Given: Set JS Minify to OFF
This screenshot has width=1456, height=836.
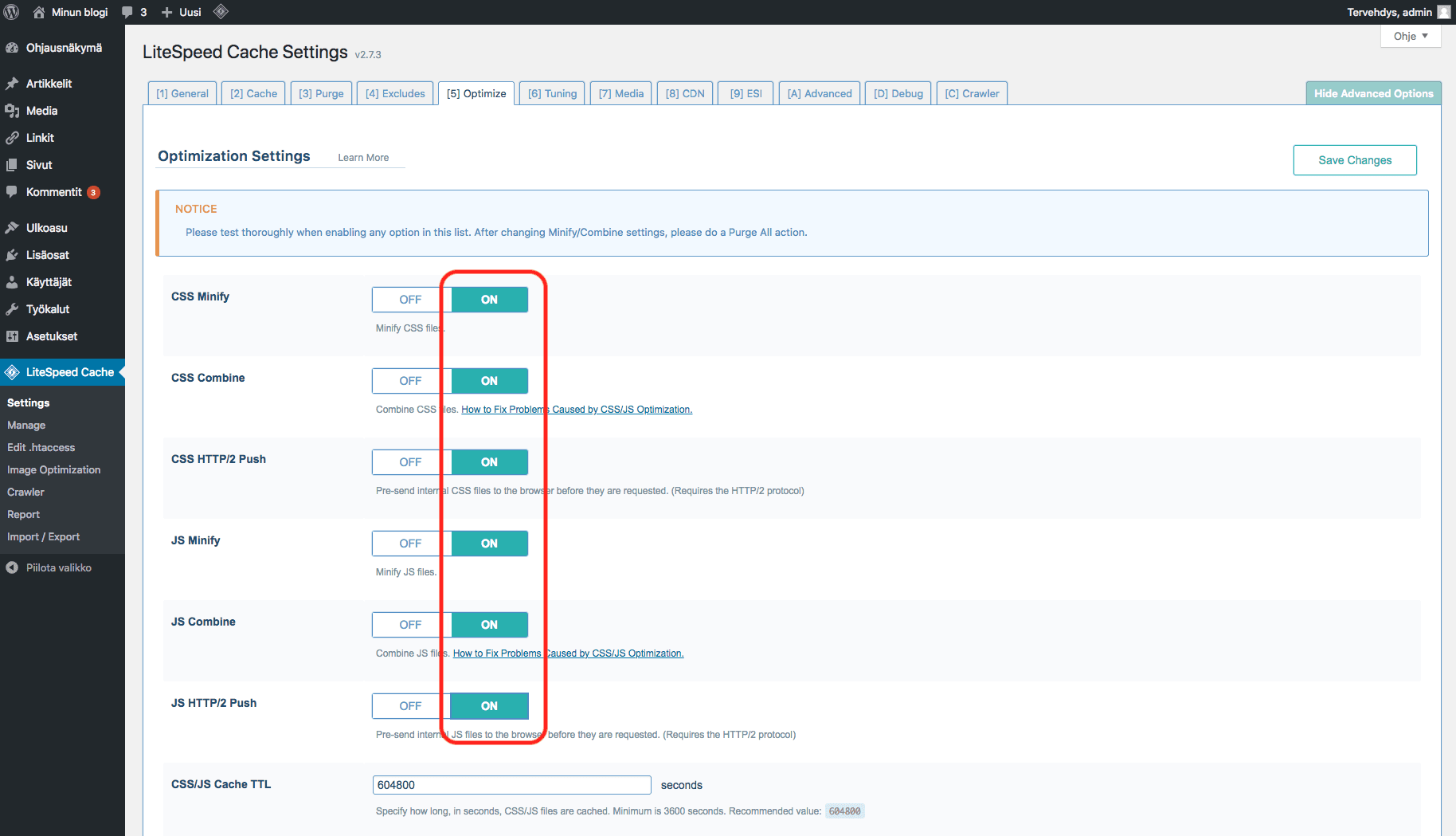Looking at the screenshot, I should [x=411, y=544].
